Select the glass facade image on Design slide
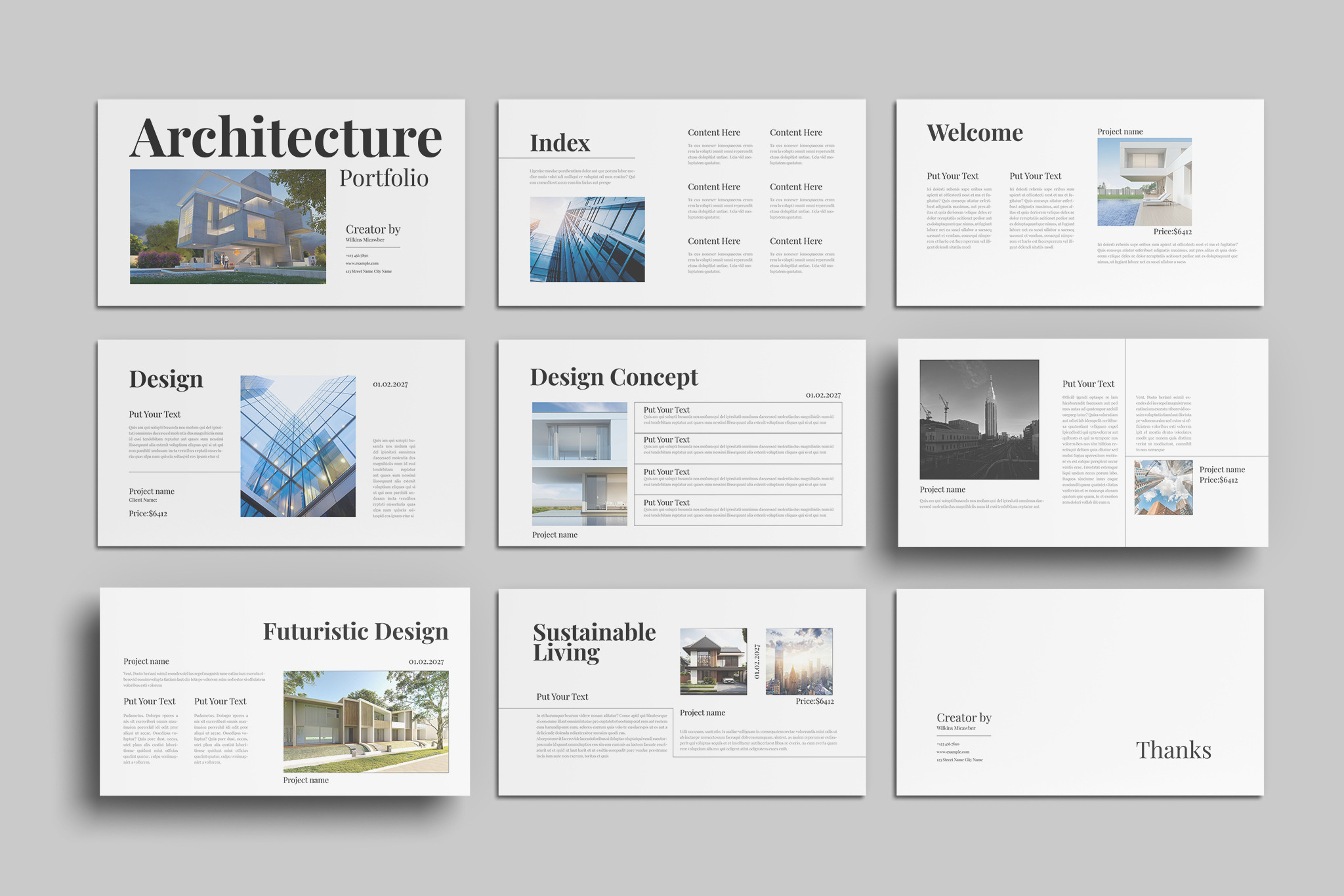Image resolution: width=1344 pixels, height=896 pixels. click(298, 446)
